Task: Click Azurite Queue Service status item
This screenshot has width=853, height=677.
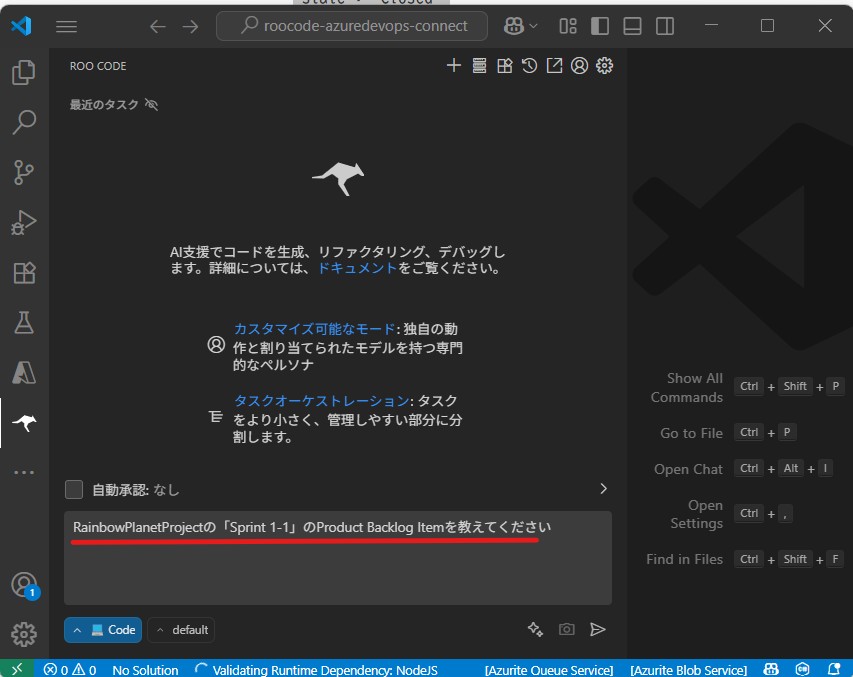Action: point(549,669)
